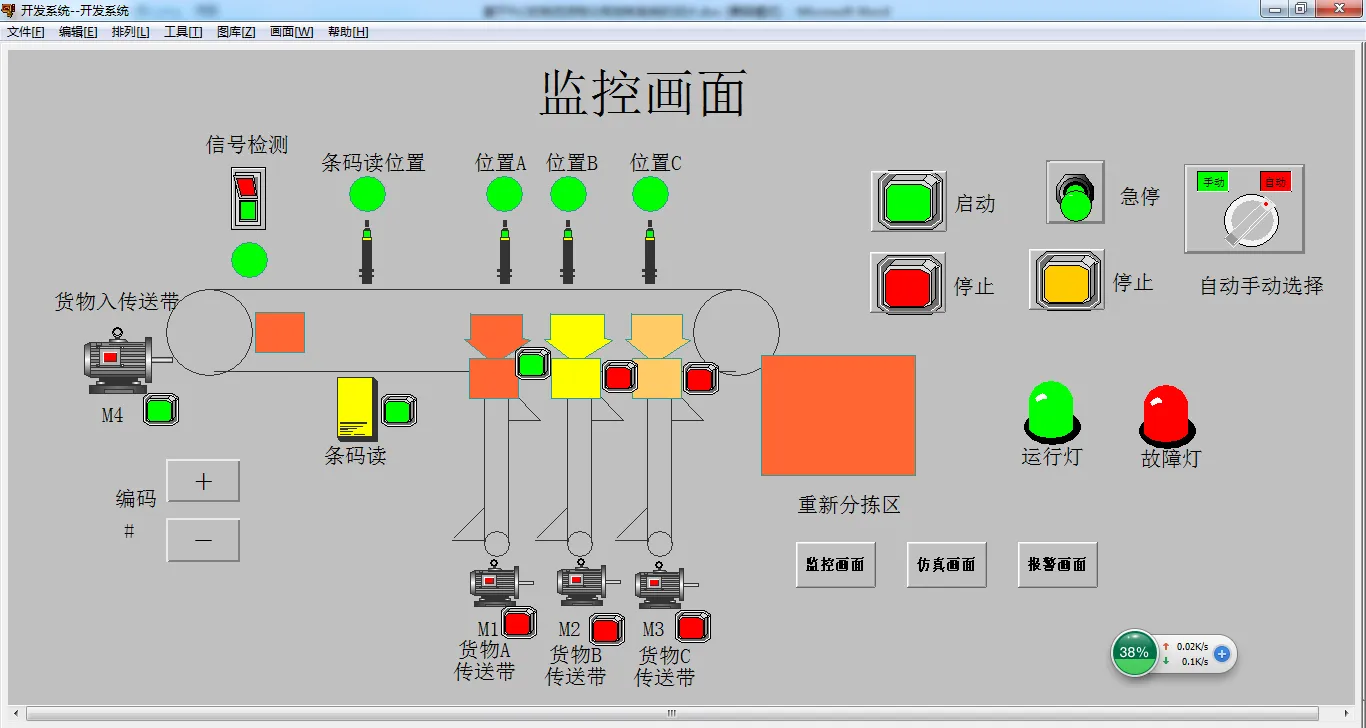Click the orange 重新分拣区 re-sort bin
The height and width of the screenshot is (728, 1366).
coord(838,415)
